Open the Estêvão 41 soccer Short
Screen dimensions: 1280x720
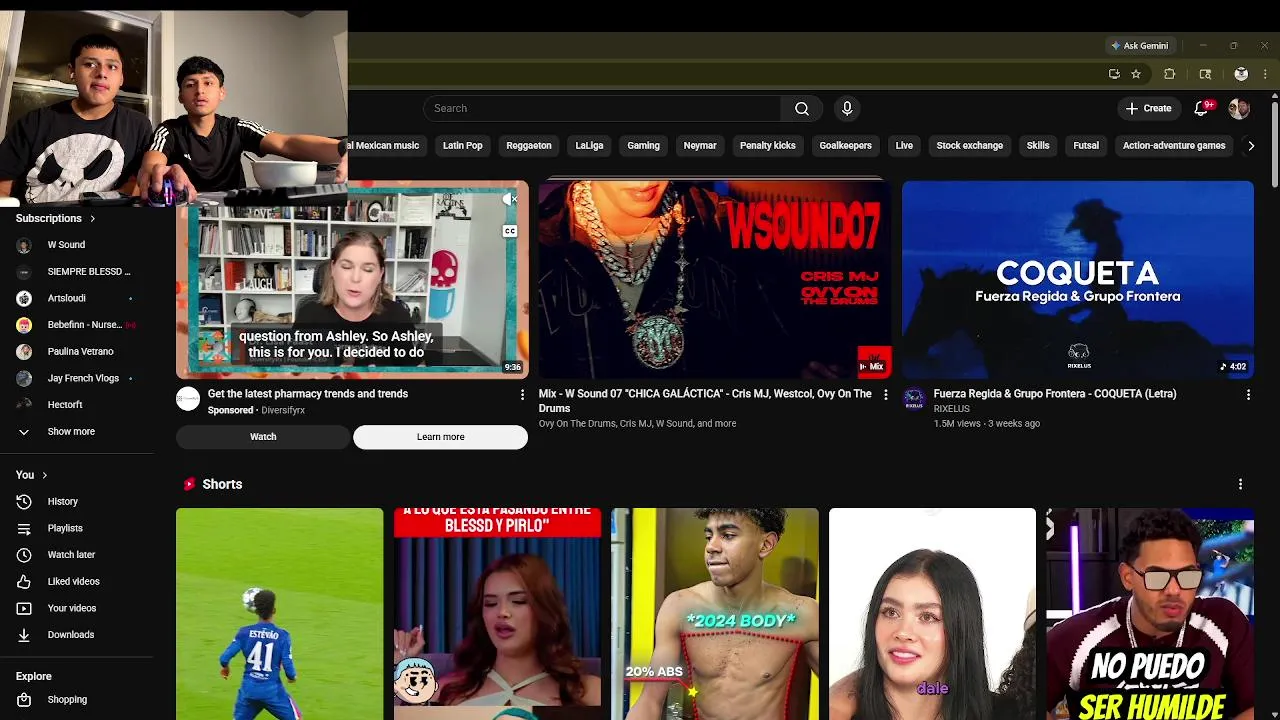[x=279, y=614]
